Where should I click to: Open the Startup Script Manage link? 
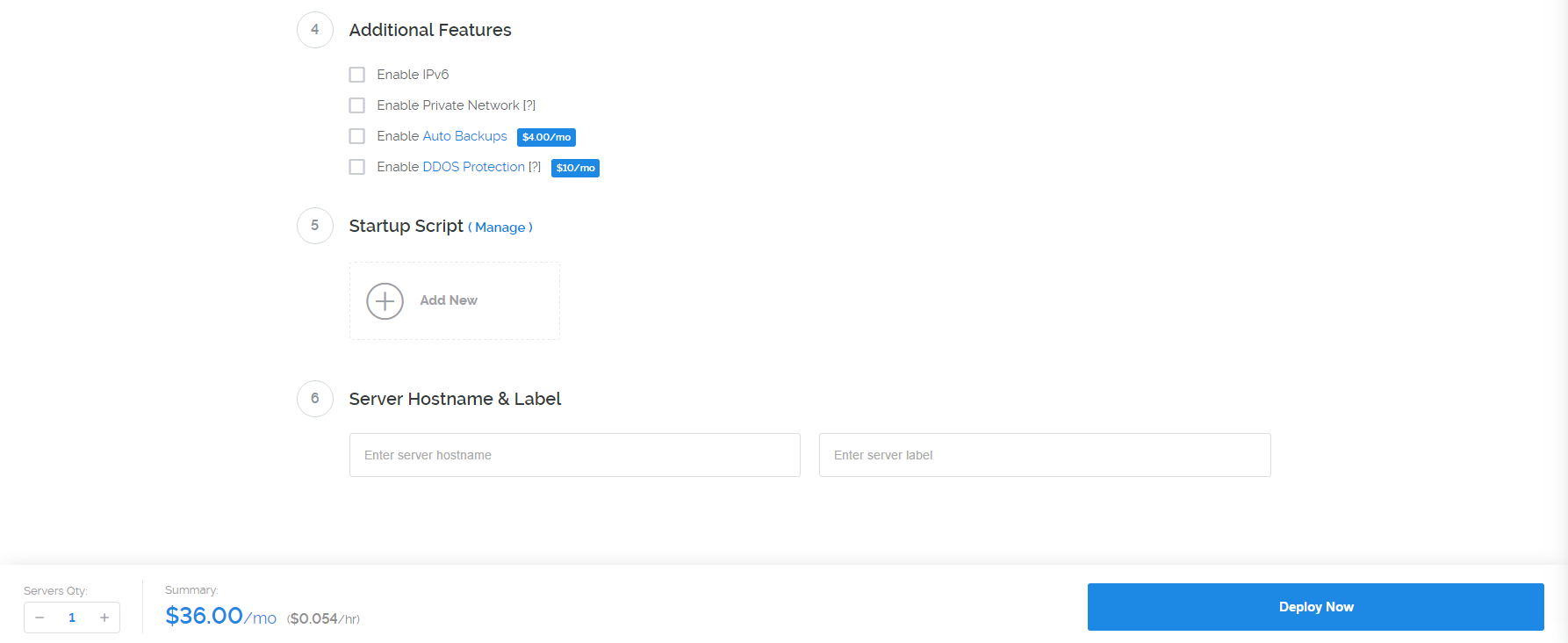[x=500, y=228]
